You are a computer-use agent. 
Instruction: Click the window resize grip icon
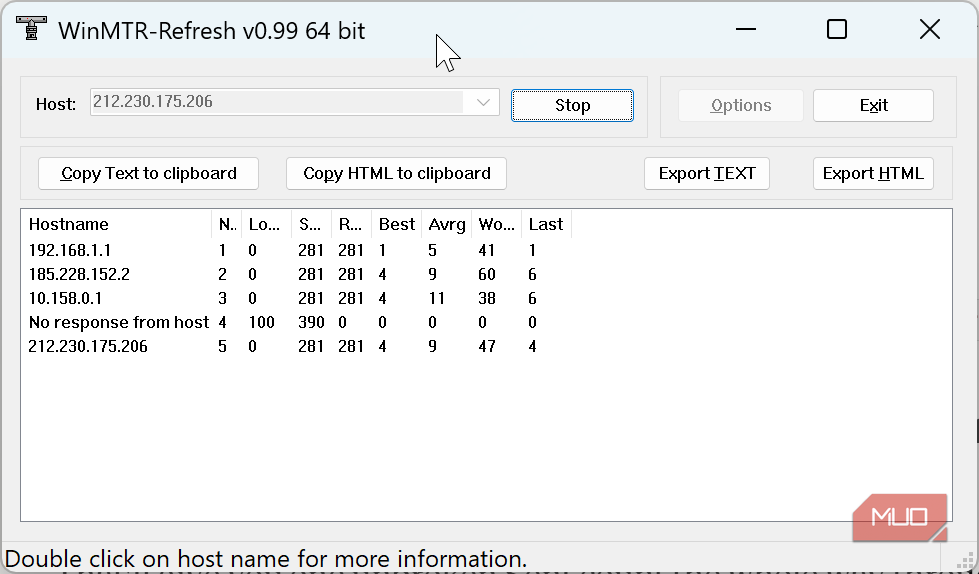pyautogui.click(x=965, y=560)
